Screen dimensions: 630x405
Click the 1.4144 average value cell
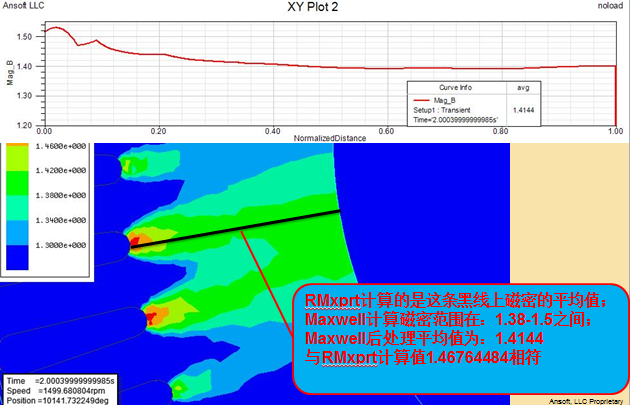tap(524, 110)
